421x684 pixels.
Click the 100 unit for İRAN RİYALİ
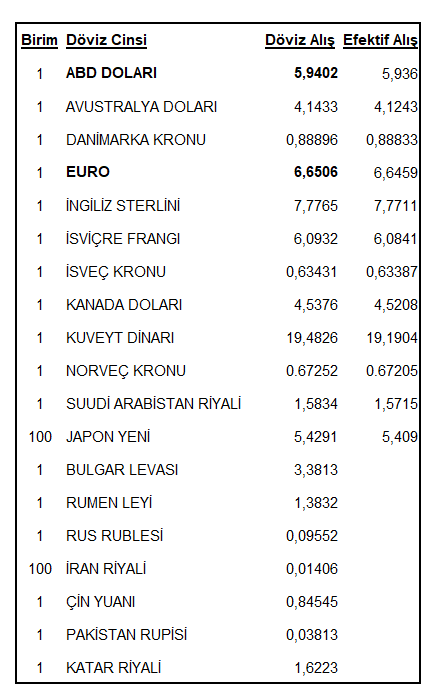40,569
